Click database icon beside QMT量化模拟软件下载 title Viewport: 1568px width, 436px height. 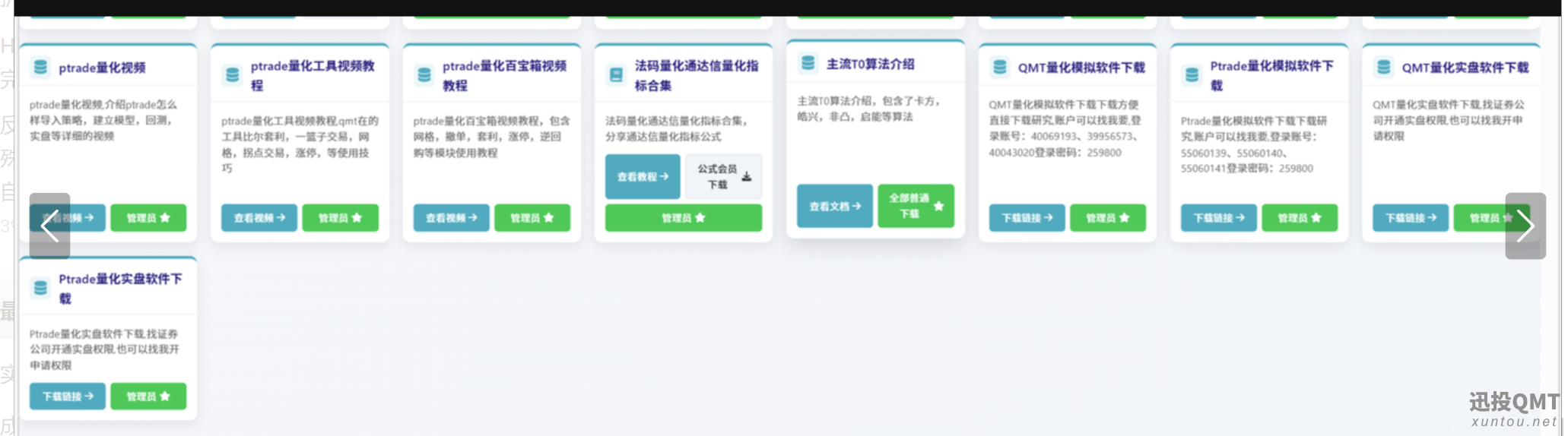point(1000,68)
